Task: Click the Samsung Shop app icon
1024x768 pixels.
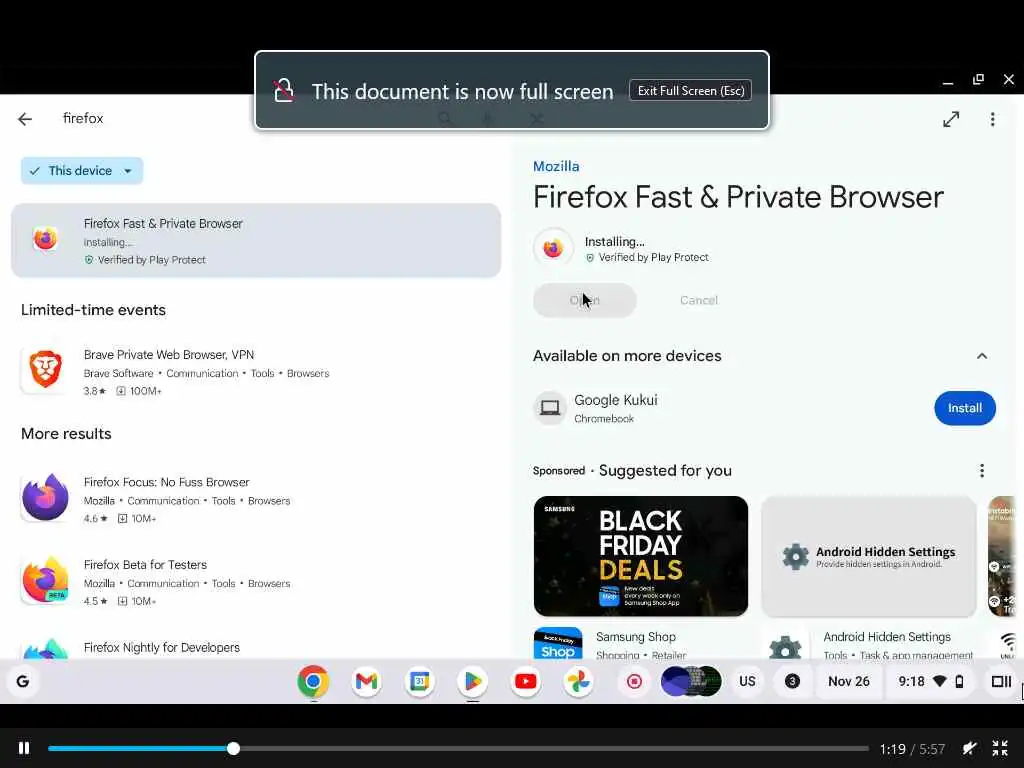Action: pyautogui.click(x=558, y=644)
